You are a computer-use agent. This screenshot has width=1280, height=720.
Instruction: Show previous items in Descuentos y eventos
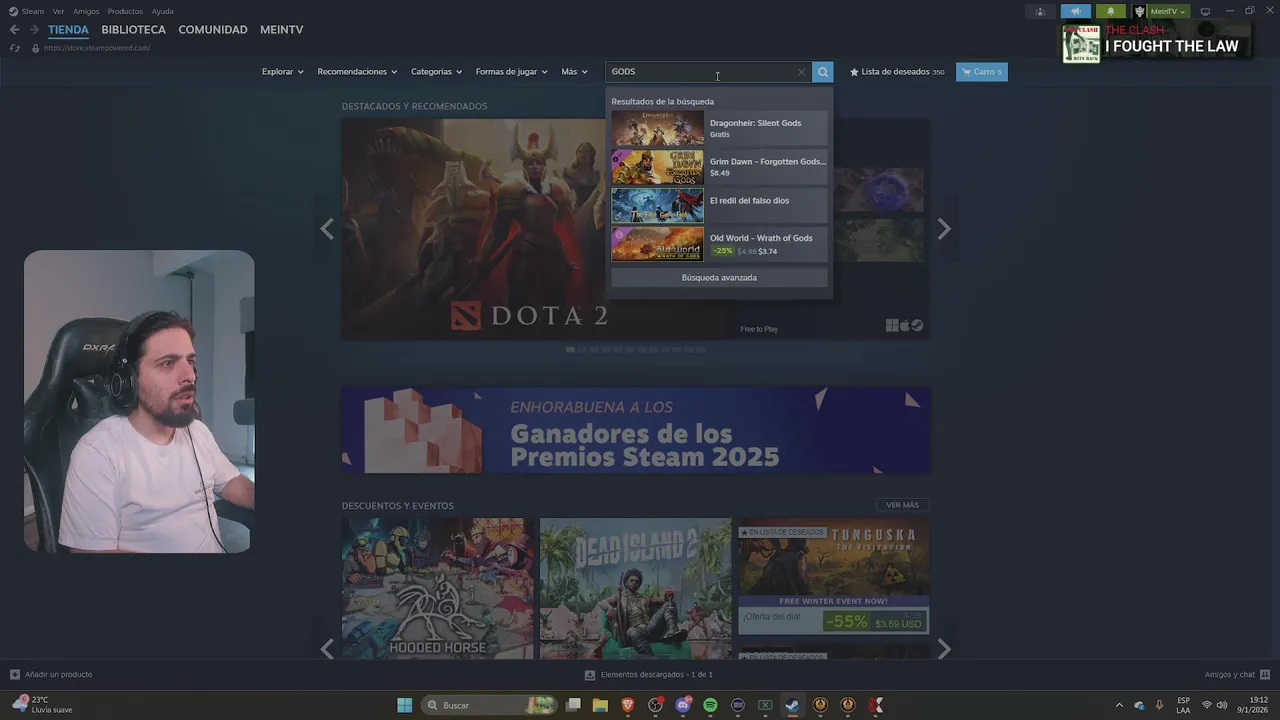(327, 649)
